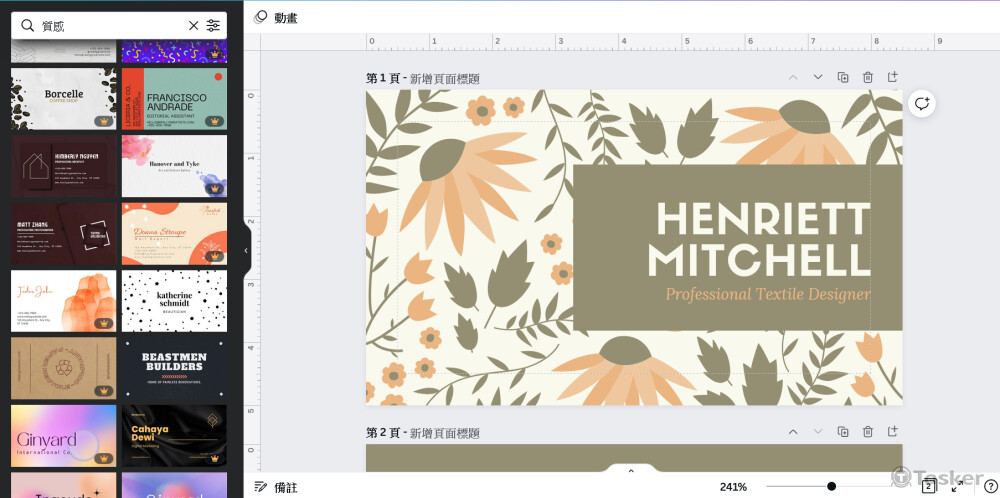Enter fullscreen presentation mode
Image resolution: width=1000 pixels, height=498 pixels.
[x=958, y=486]
